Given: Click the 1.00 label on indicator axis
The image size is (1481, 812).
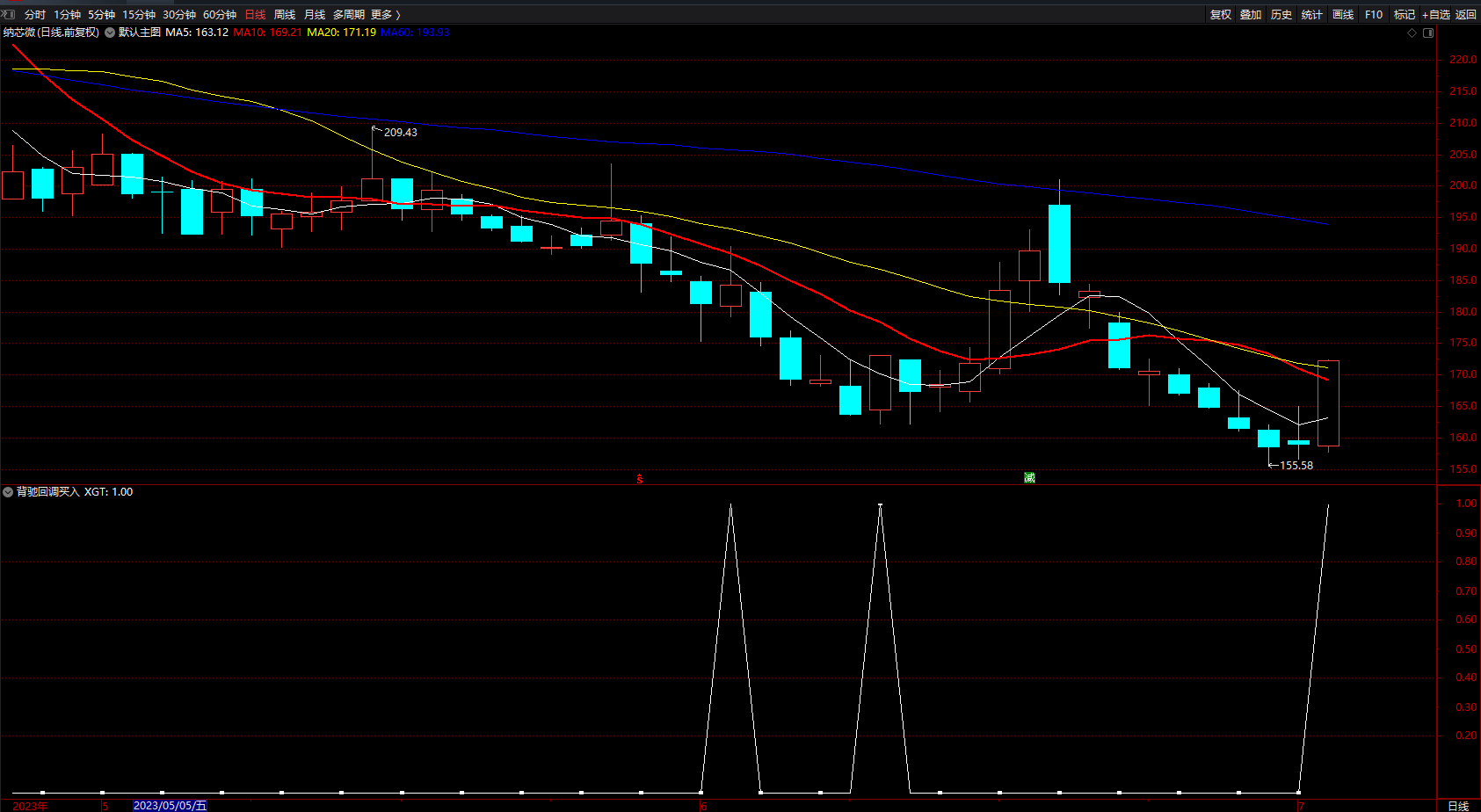Looking at the screenshot, I should pos(1466,504).
